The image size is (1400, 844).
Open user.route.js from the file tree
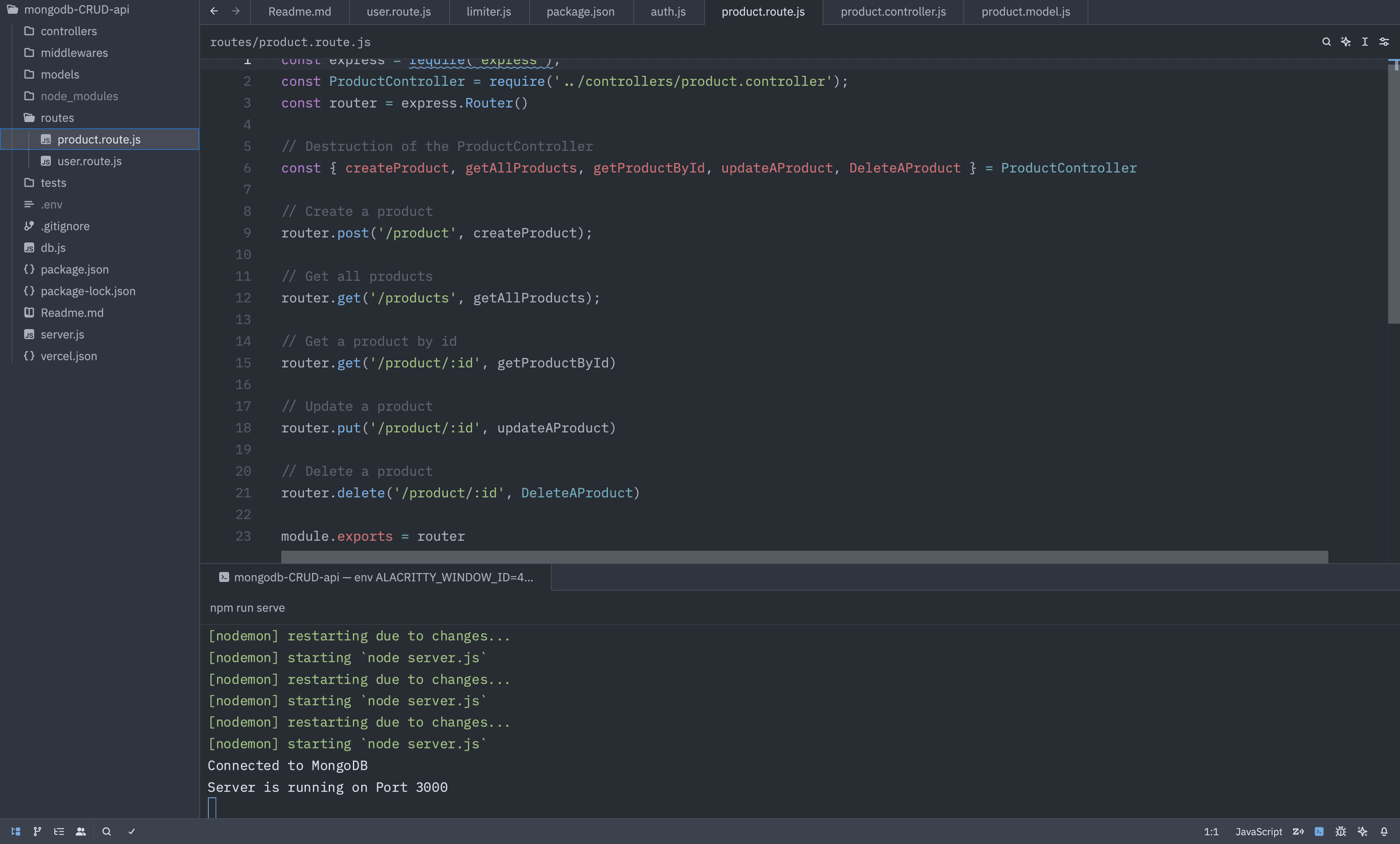click(x=100, y=161)
